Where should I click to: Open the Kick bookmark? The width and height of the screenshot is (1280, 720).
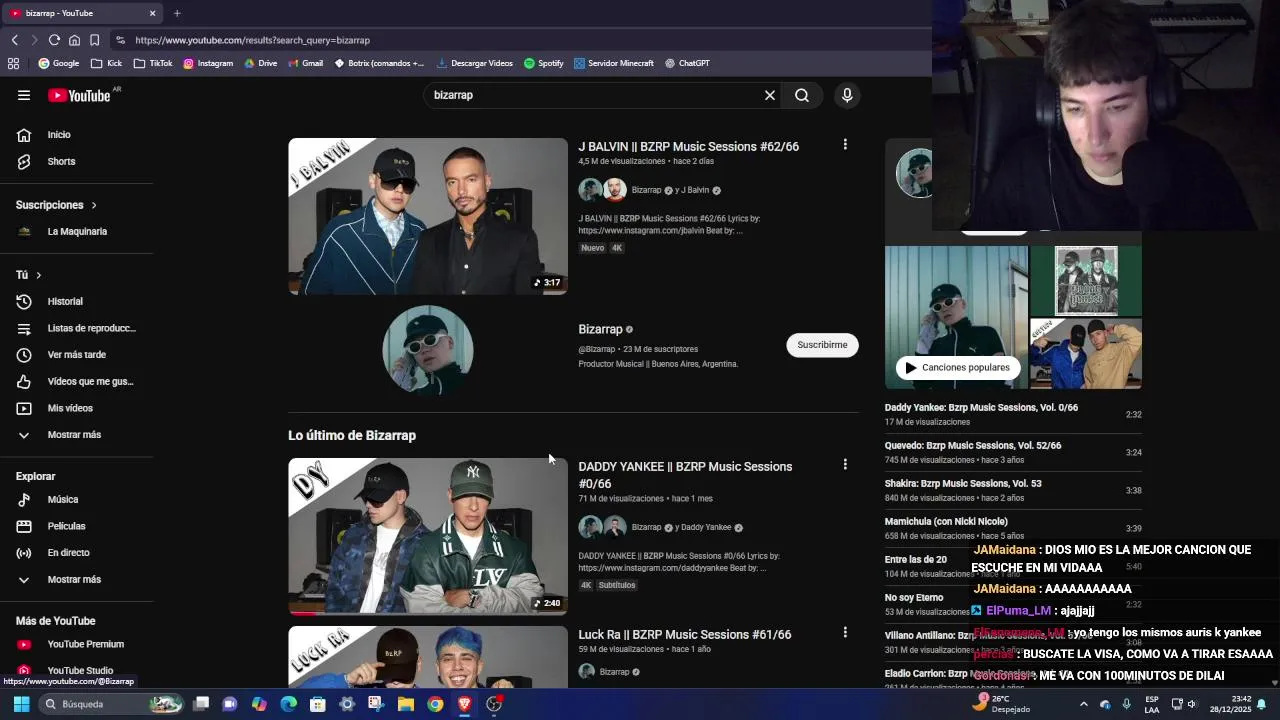[x=106, y=63]
